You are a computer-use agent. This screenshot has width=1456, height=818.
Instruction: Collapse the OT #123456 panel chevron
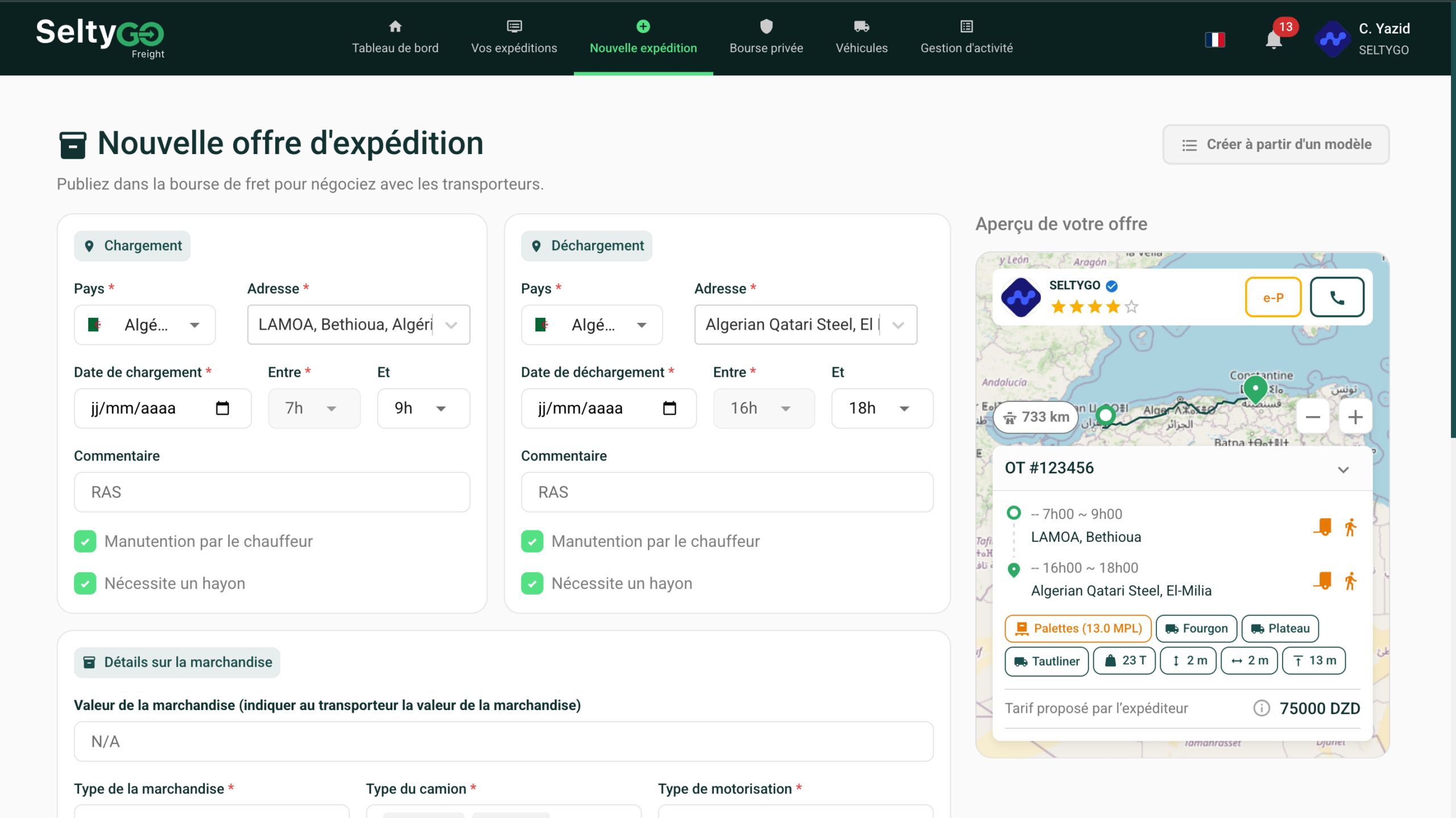pos(1343,470)
